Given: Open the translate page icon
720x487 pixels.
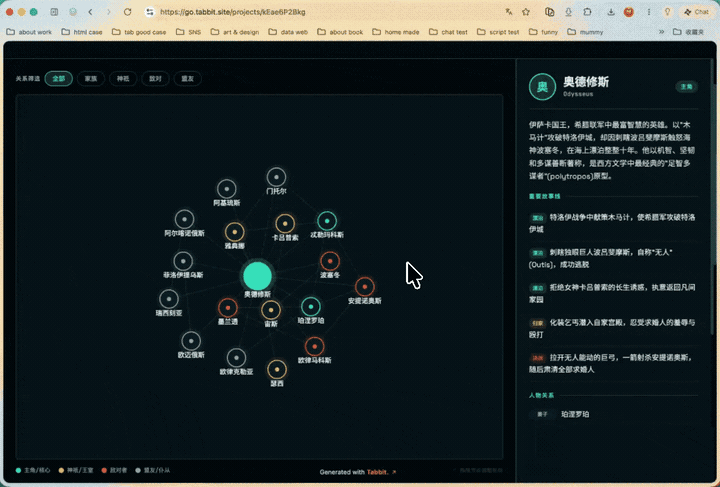Looking at the screenshot, I should coord(508,12).
